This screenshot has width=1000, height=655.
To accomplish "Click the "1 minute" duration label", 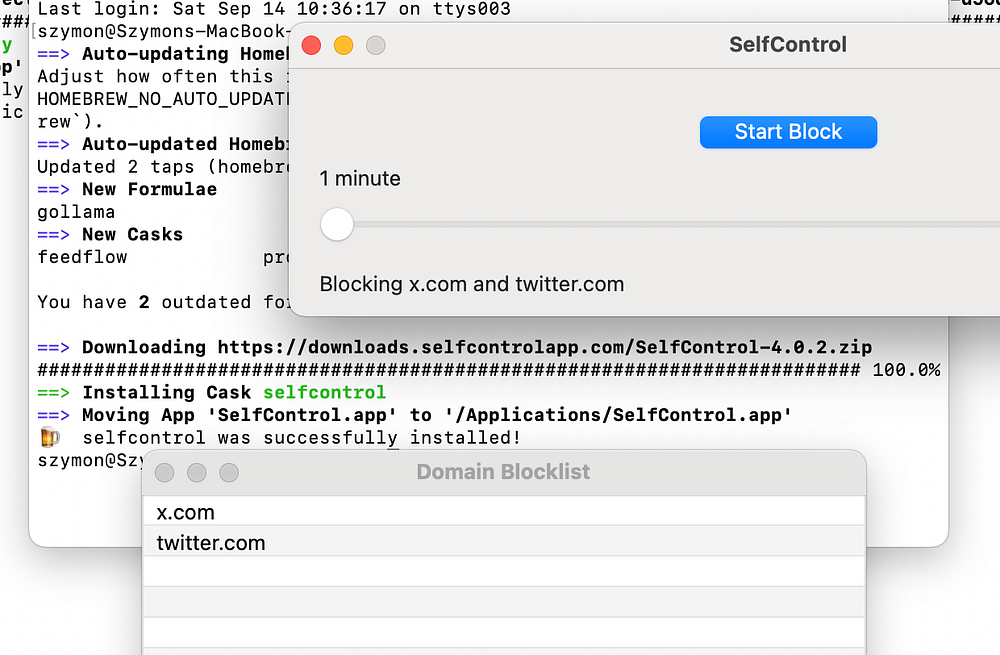I will point(360,179).
